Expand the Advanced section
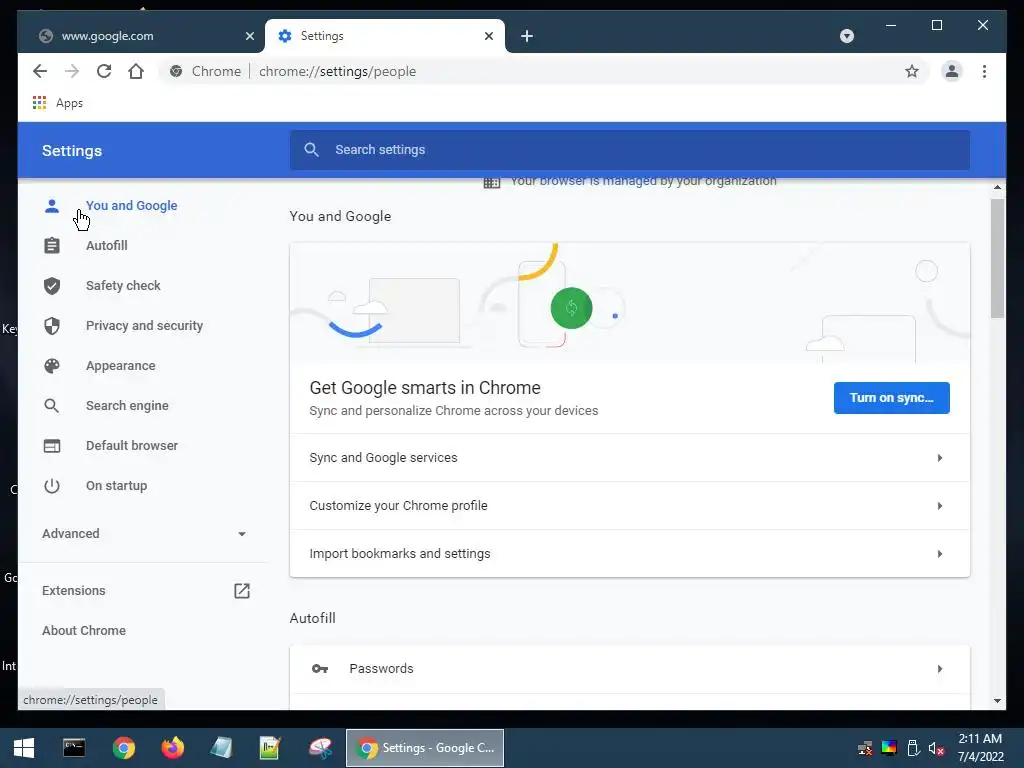This screenshot has width=1024, height=768. tap(144, 534)
